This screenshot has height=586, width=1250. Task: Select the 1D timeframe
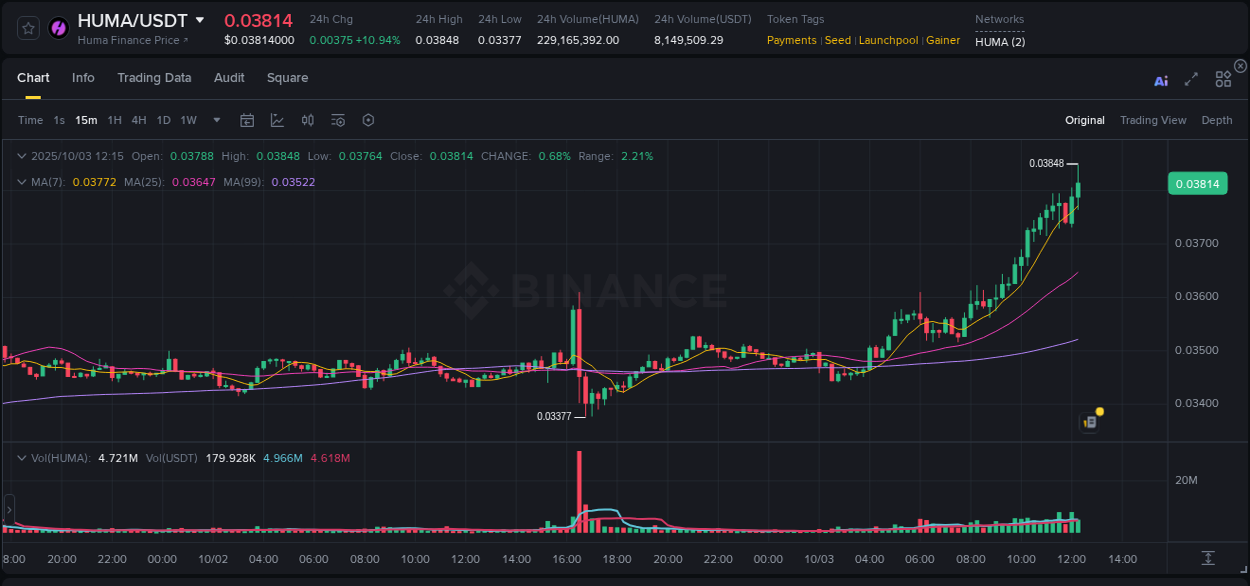pyautogui.click(x=163, y=120)
